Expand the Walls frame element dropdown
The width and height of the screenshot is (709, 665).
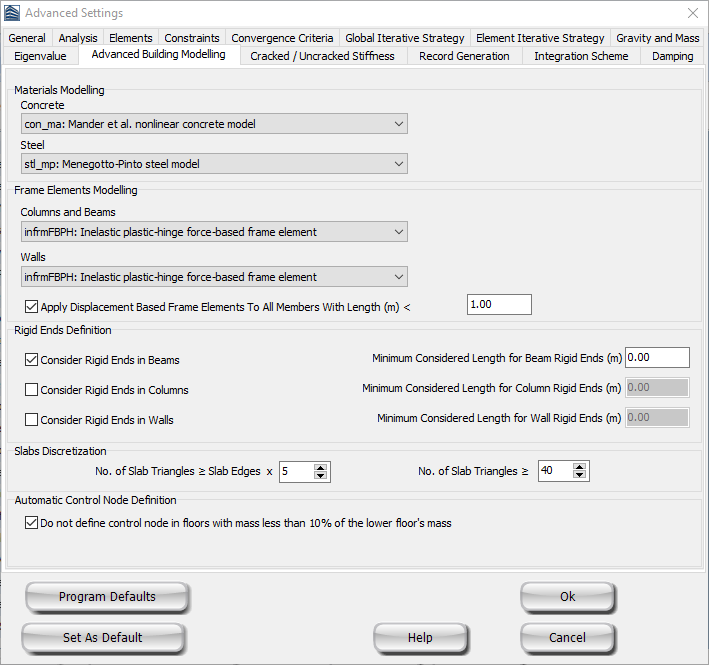click(213, 277)
